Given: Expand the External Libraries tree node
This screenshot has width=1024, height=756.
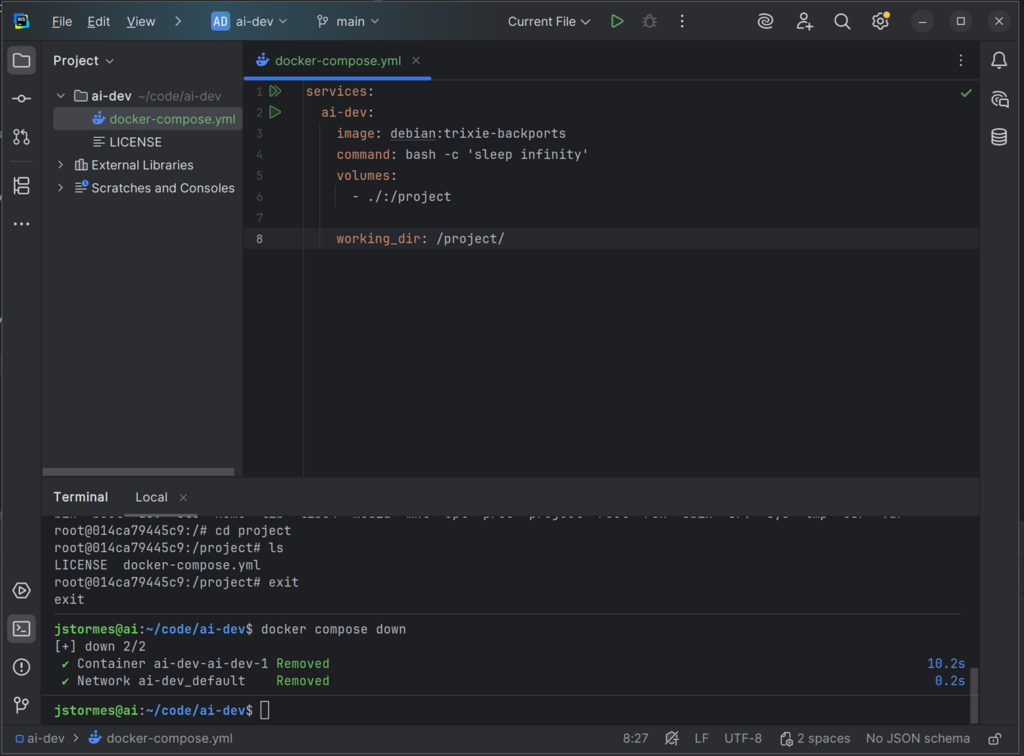Looking at the screenshot, I should tap(61, 165).
